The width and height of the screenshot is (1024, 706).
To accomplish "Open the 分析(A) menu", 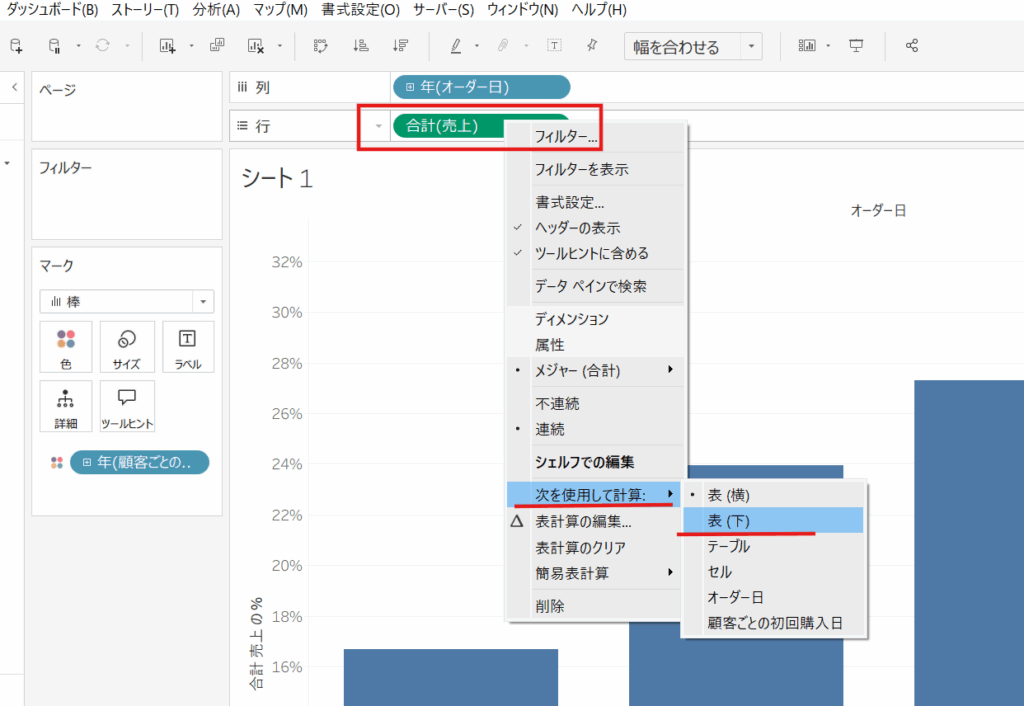I will tap(216, 10).
